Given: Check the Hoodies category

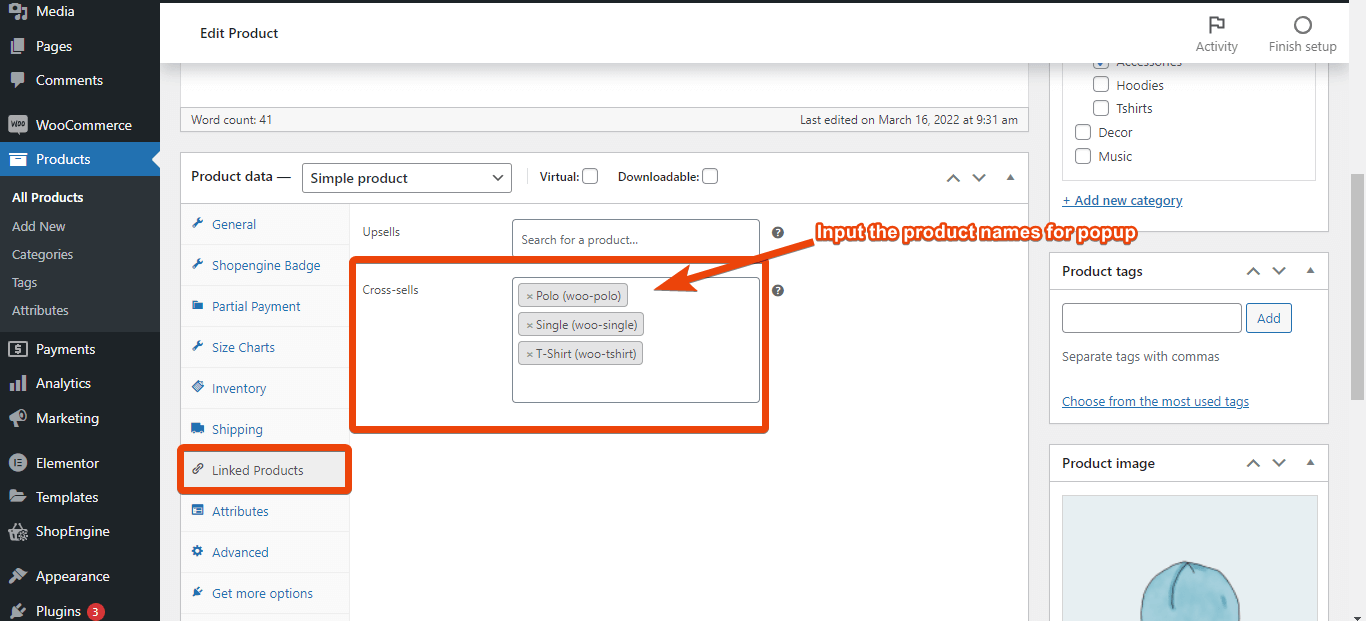Looking at the screenshot, I should coord(1101,85).
